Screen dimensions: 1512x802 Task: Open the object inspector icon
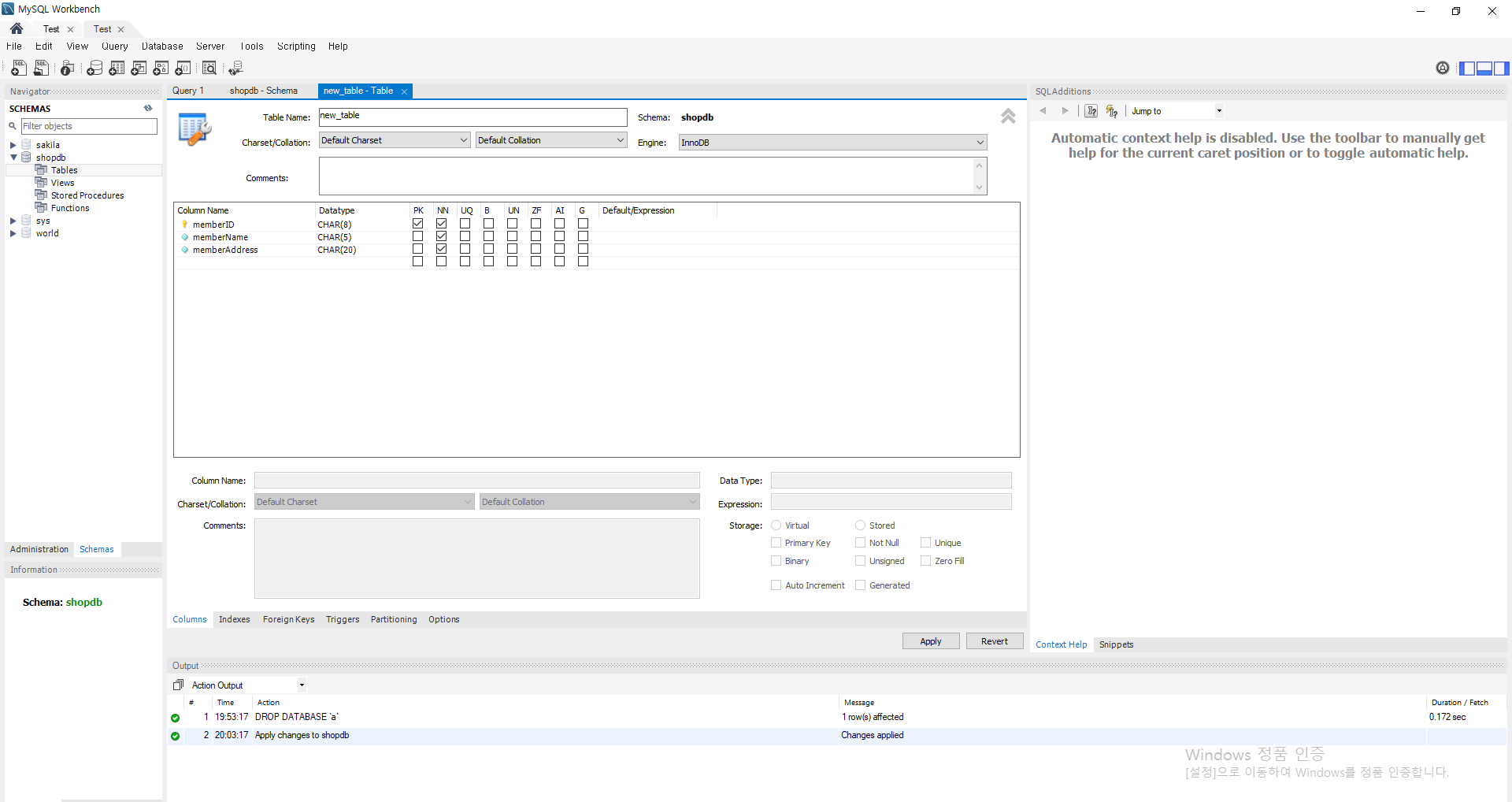(68, 68)
